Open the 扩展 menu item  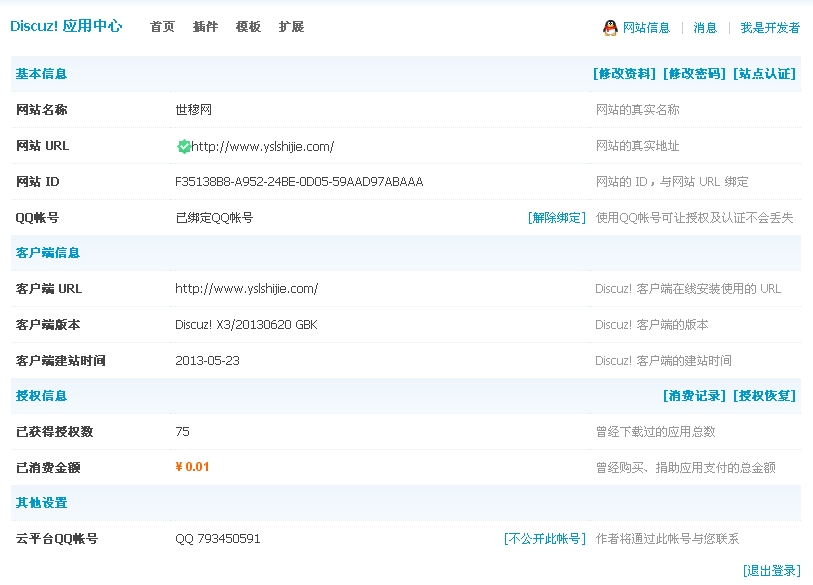coord(291,27)
